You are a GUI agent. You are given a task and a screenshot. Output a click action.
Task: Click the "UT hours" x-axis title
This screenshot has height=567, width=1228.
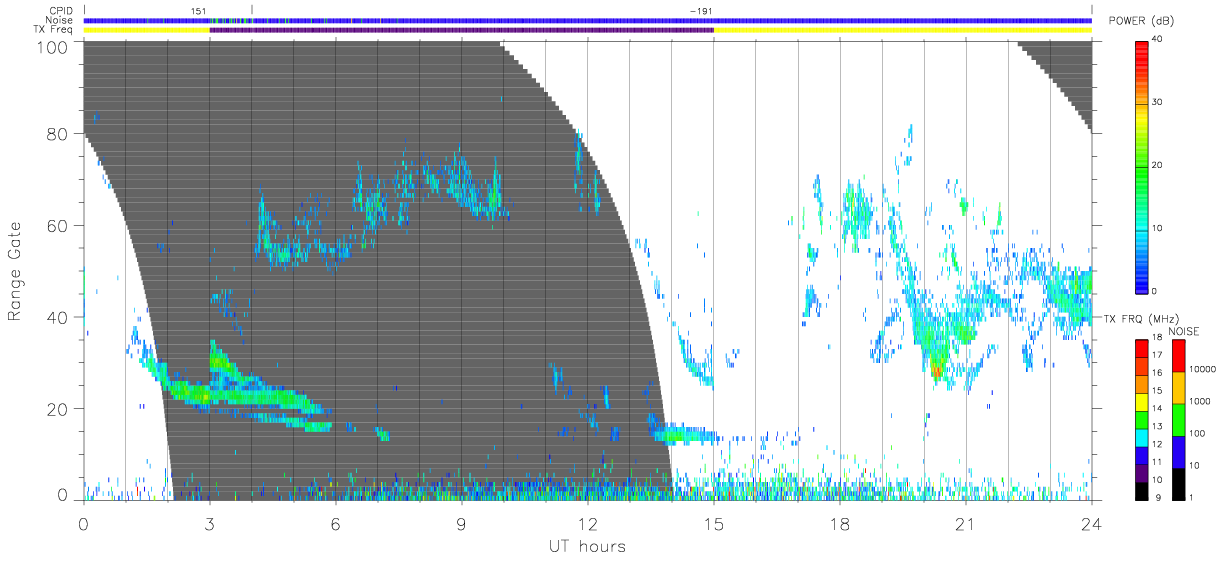(x=586, y=547)
